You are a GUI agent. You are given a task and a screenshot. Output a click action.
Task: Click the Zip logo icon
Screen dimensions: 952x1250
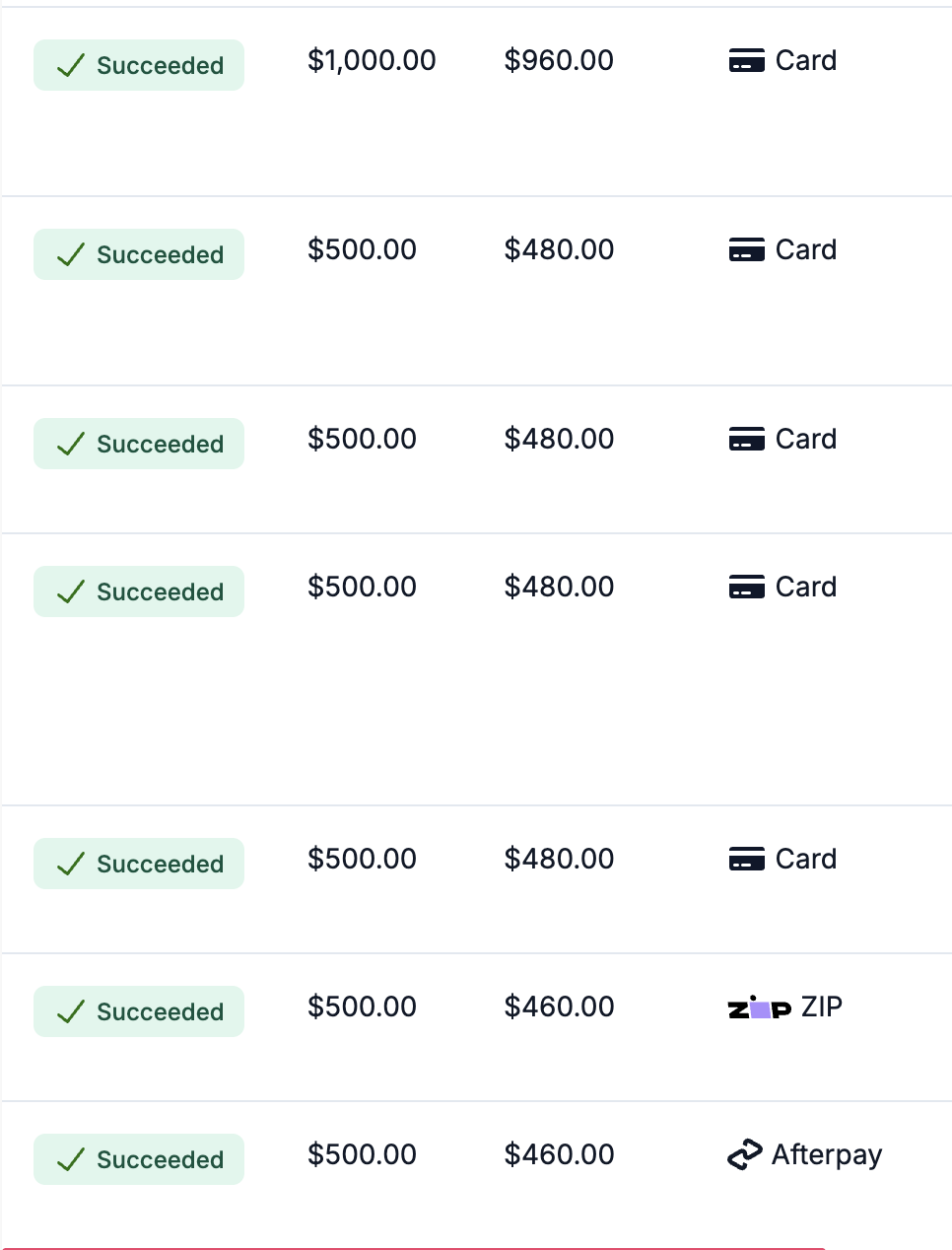coord(759,1007)
